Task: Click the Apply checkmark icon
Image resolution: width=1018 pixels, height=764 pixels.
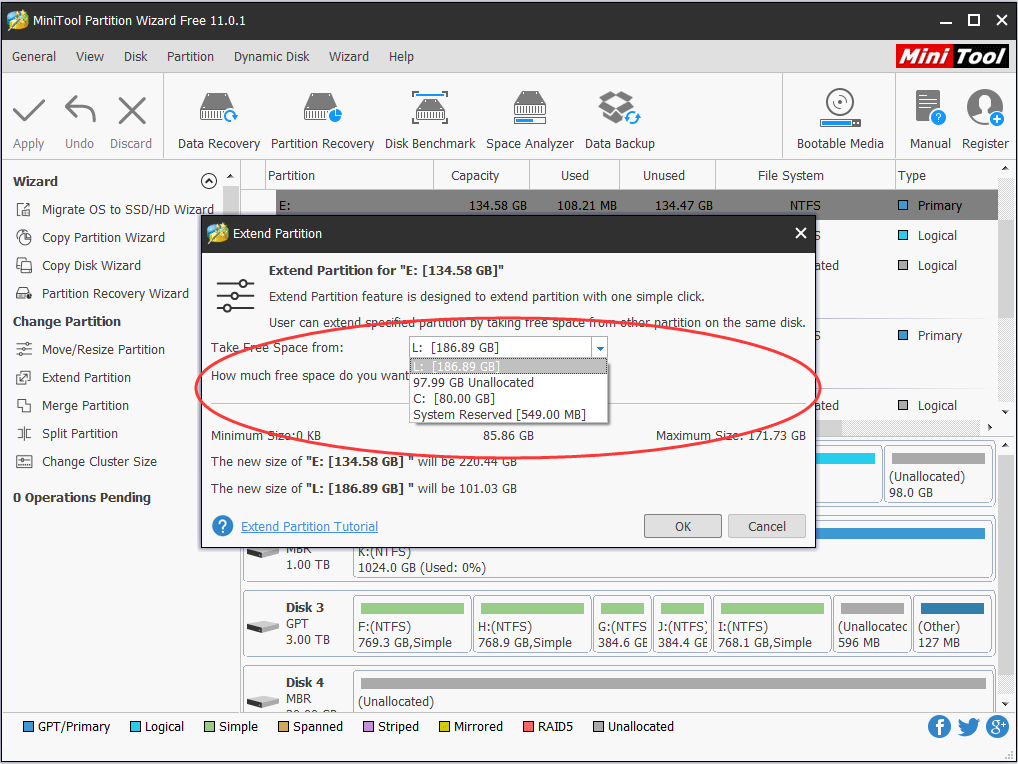Action: [29, 110]
